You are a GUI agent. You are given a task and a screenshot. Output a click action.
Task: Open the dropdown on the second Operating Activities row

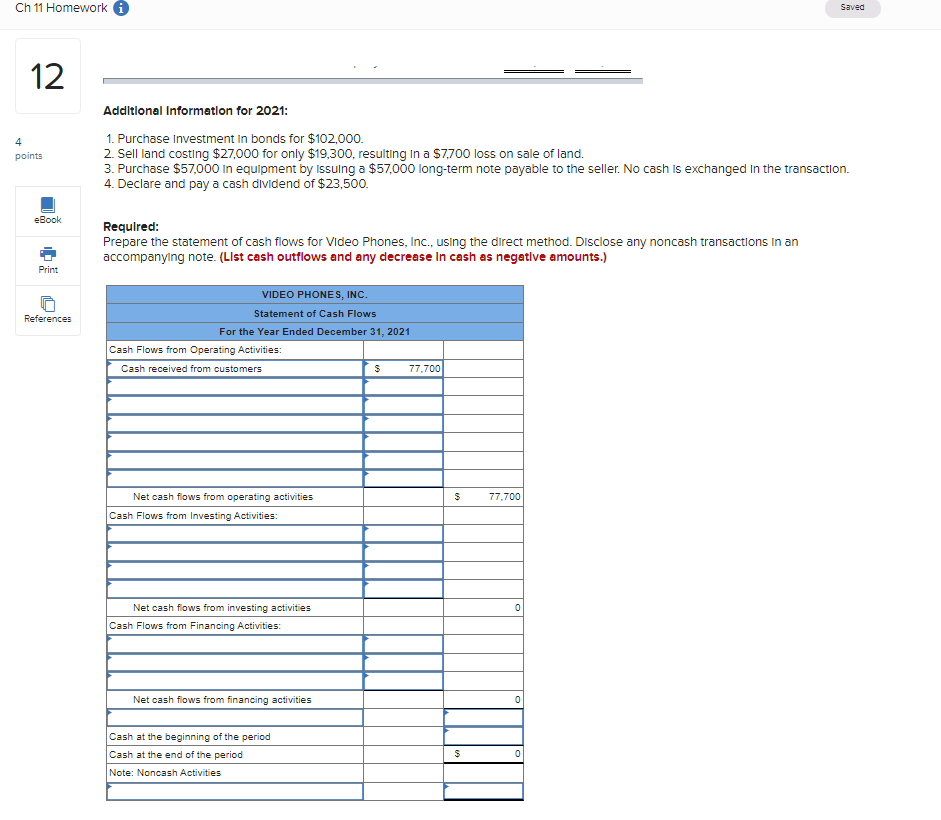pyautogui.click(x=235, y=404)
